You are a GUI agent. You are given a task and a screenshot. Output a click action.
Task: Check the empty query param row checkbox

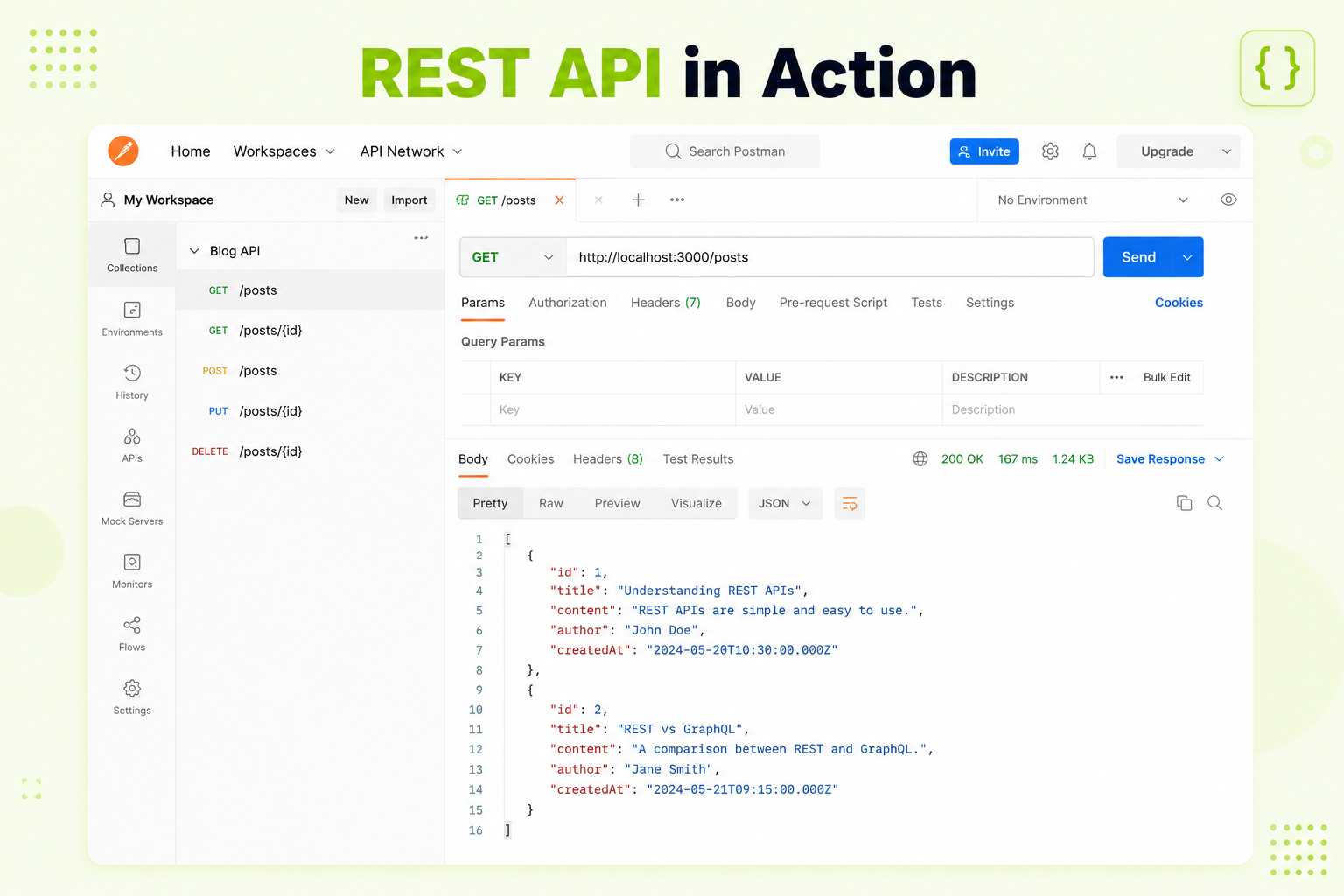click(476, 409)
